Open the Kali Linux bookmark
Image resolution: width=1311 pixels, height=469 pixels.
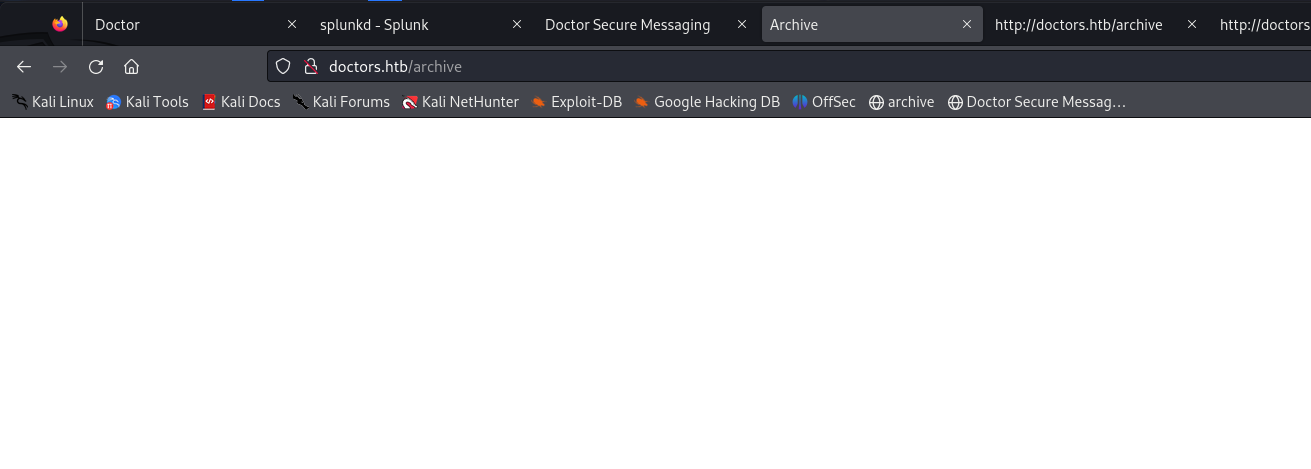pyautogui.click(x=53, y=102)
